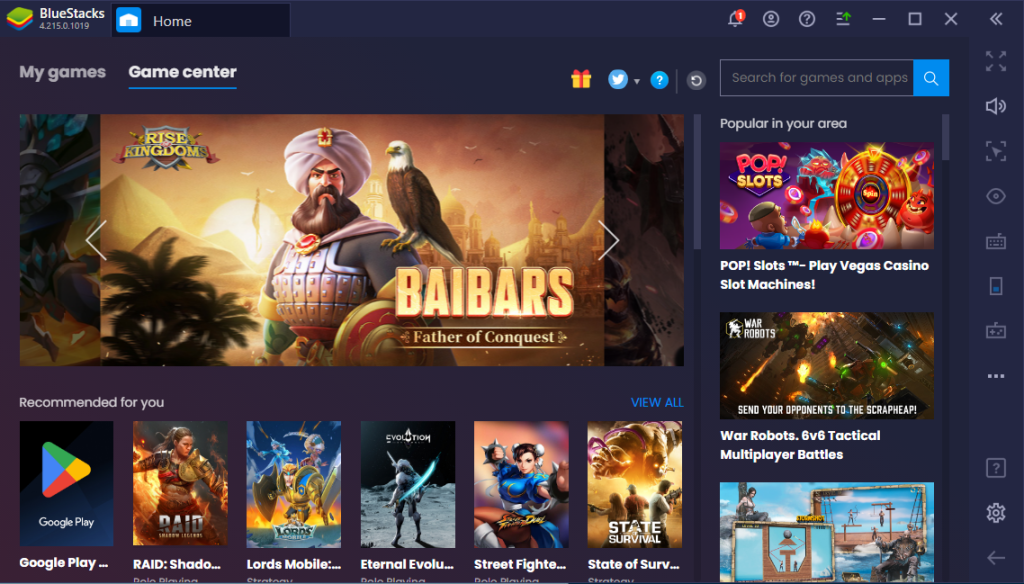Screen dimensions: 1024x584
Task: Open the pirate shooting game thumbnail
Action: coord(827,532)
